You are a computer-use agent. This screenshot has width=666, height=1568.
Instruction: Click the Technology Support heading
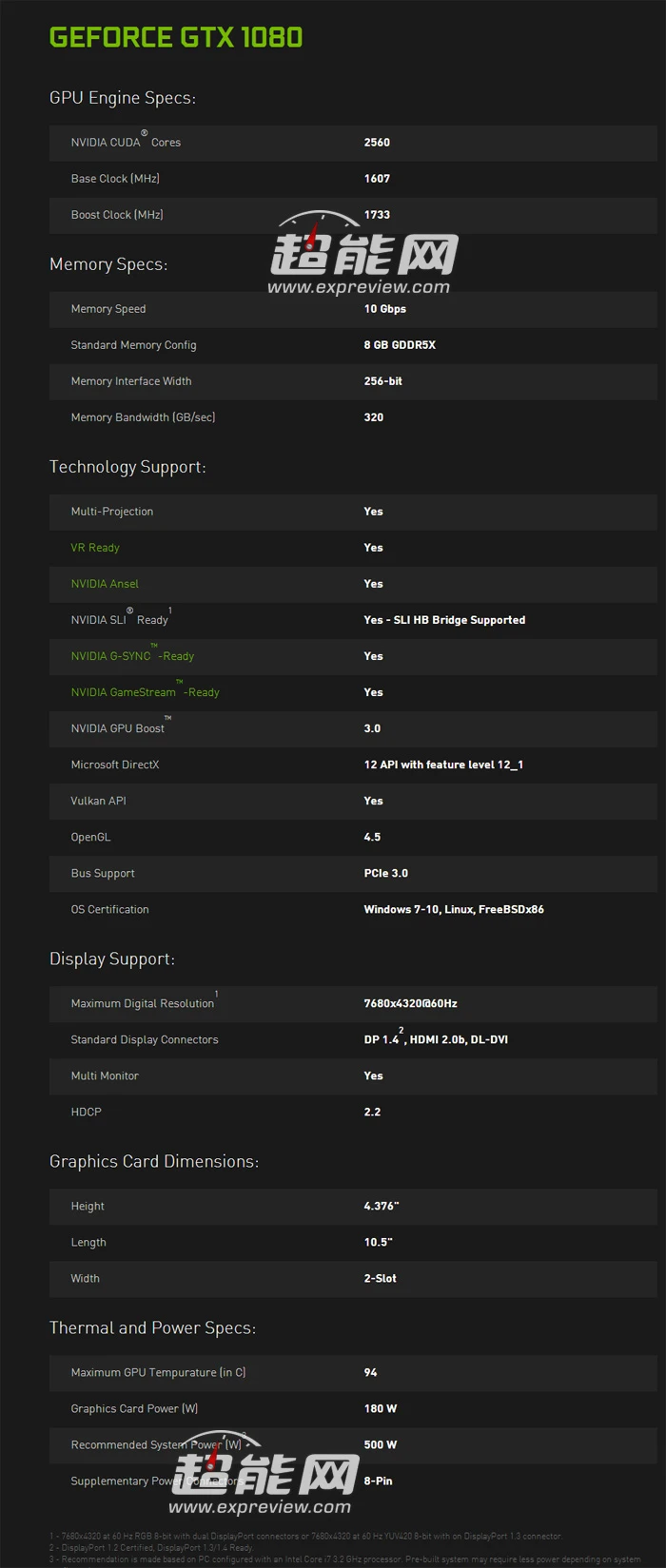127,467
